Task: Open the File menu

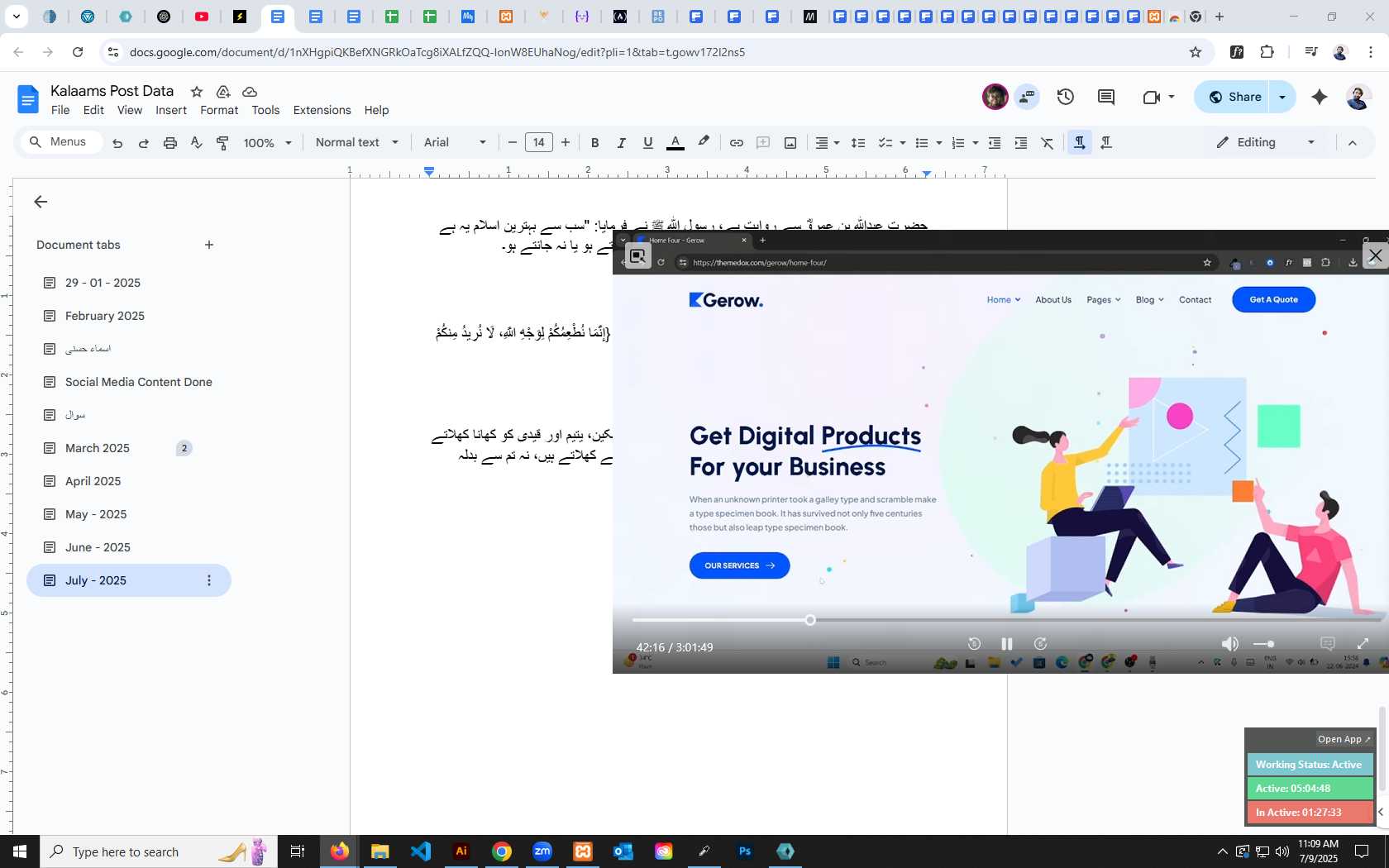Action: pyautogui.click(x=60, y=110)
